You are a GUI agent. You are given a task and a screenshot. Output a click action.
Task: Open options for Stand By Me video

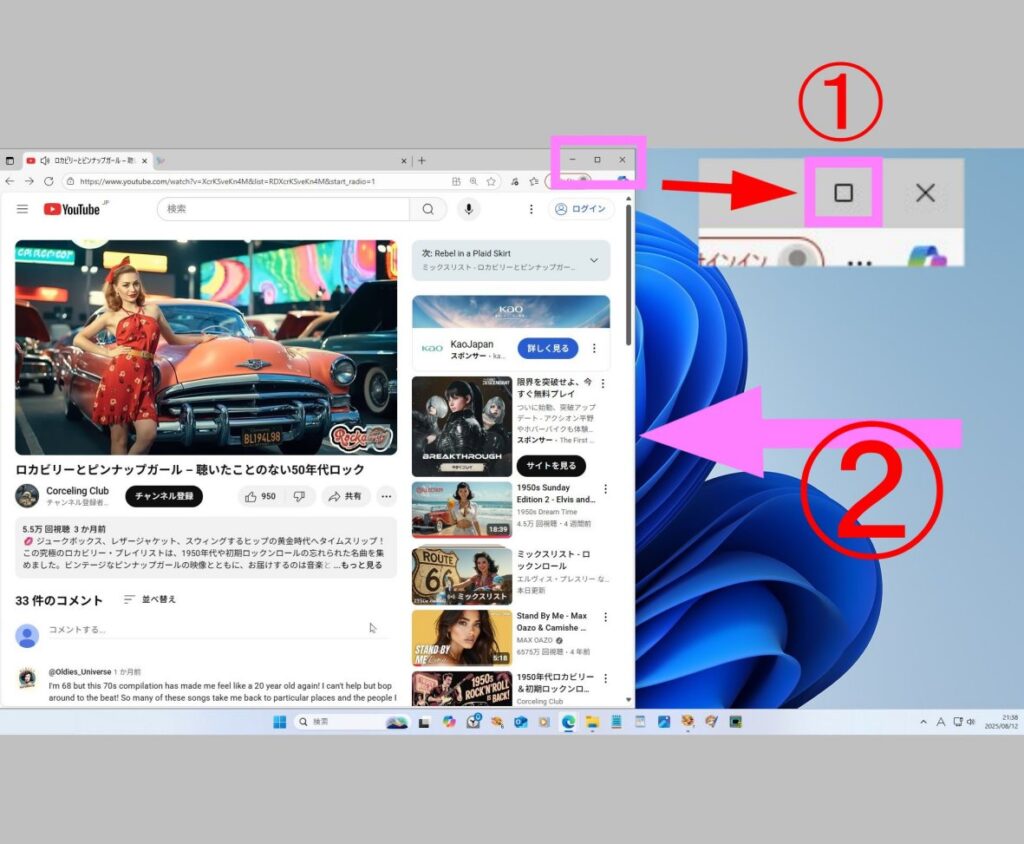point(605,617)
